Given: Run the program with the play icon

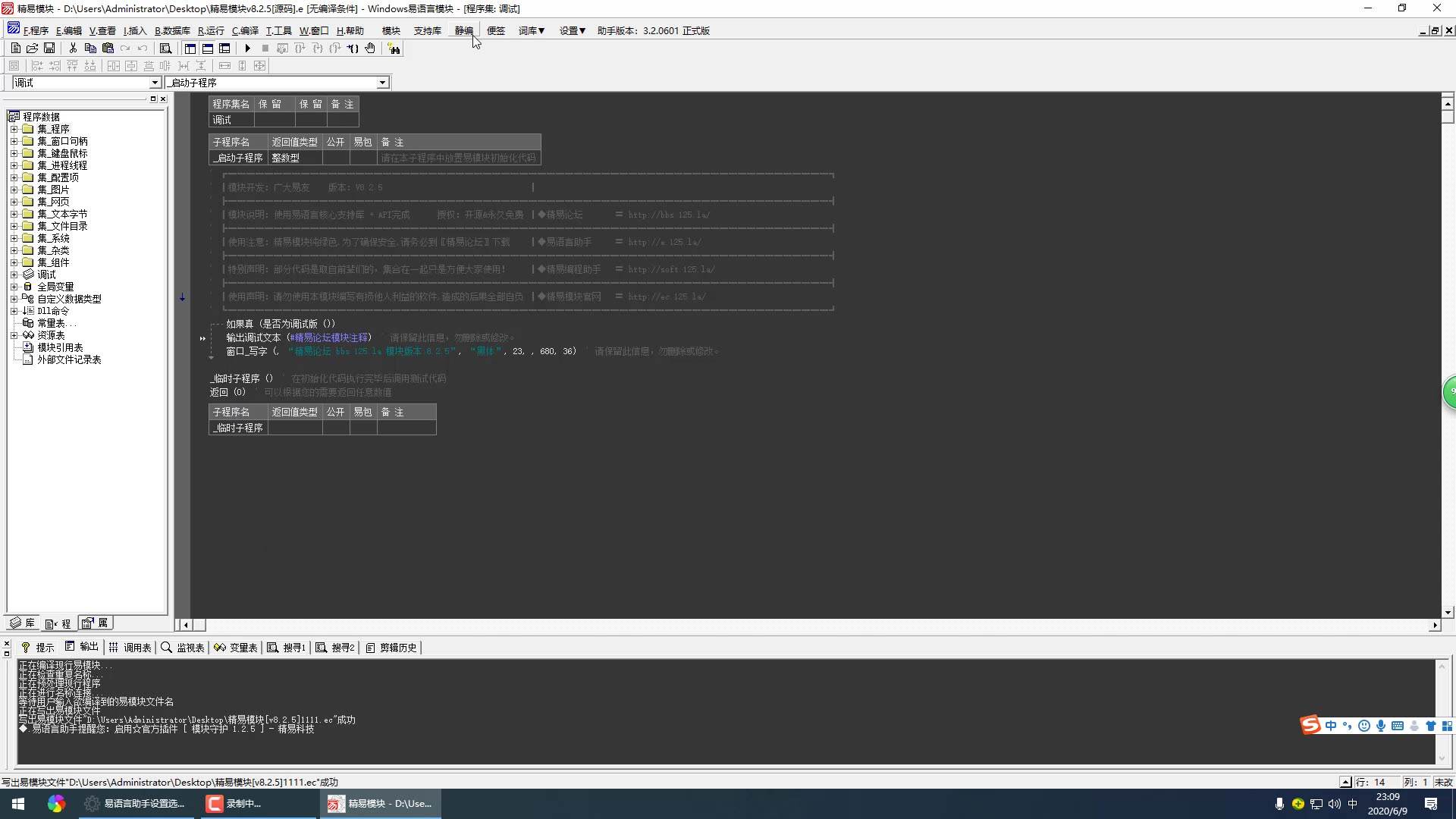Looking at the screenshot, I should [247, 48].
